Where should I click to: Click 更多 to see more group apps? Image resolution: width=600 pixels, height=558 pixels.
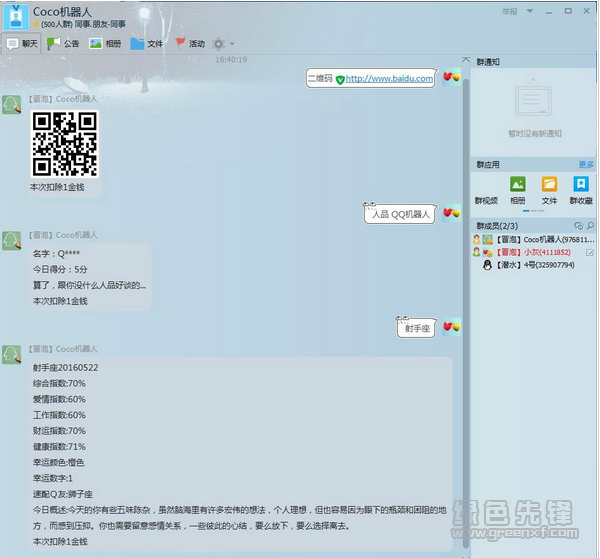pos(586,165)
